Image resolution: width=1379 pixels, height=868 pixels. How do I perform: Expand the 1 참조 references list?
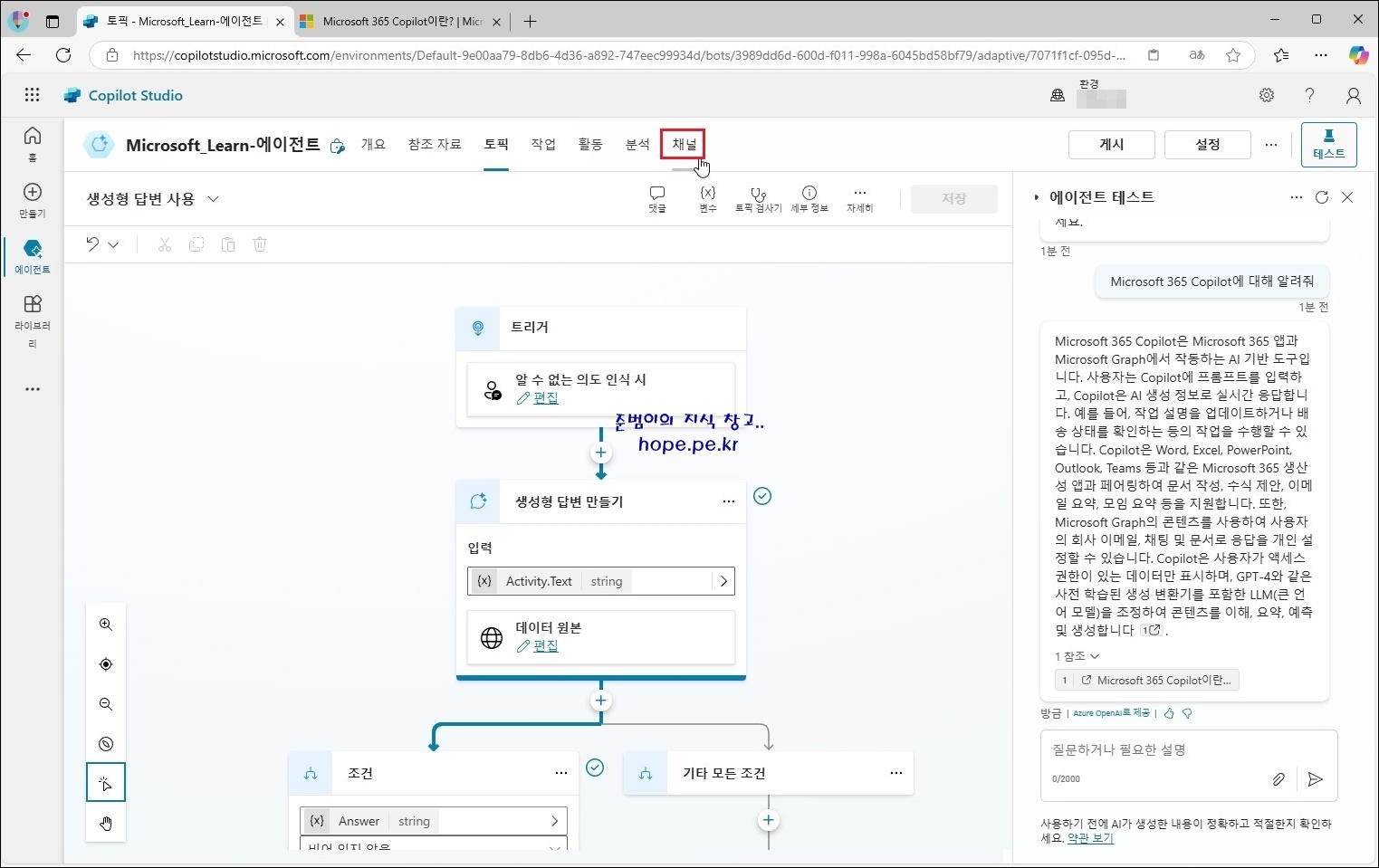click(x=1077, y=656)
